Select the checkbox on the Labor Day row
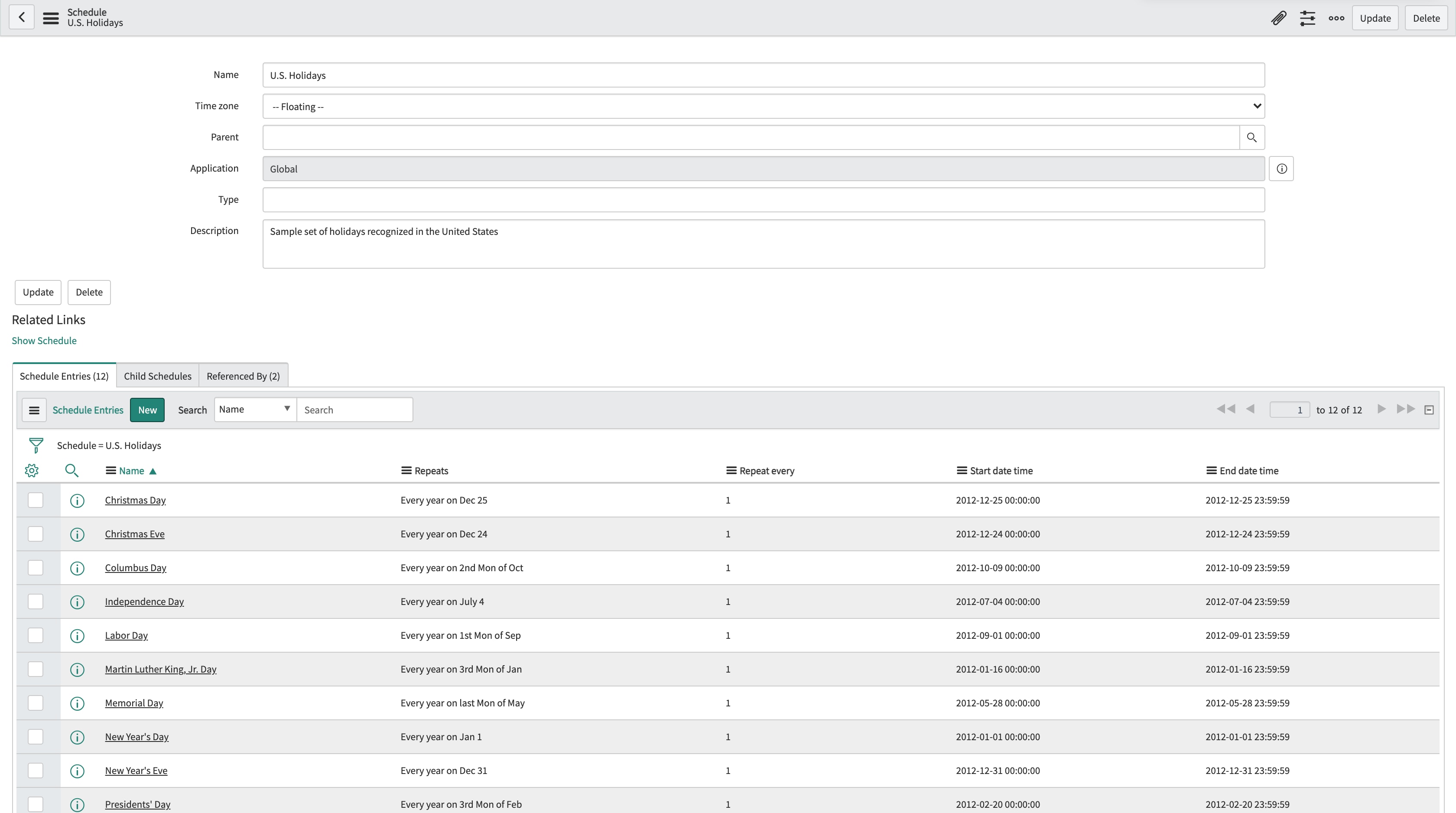The image size is (1456, 813). tap(36, 635)
